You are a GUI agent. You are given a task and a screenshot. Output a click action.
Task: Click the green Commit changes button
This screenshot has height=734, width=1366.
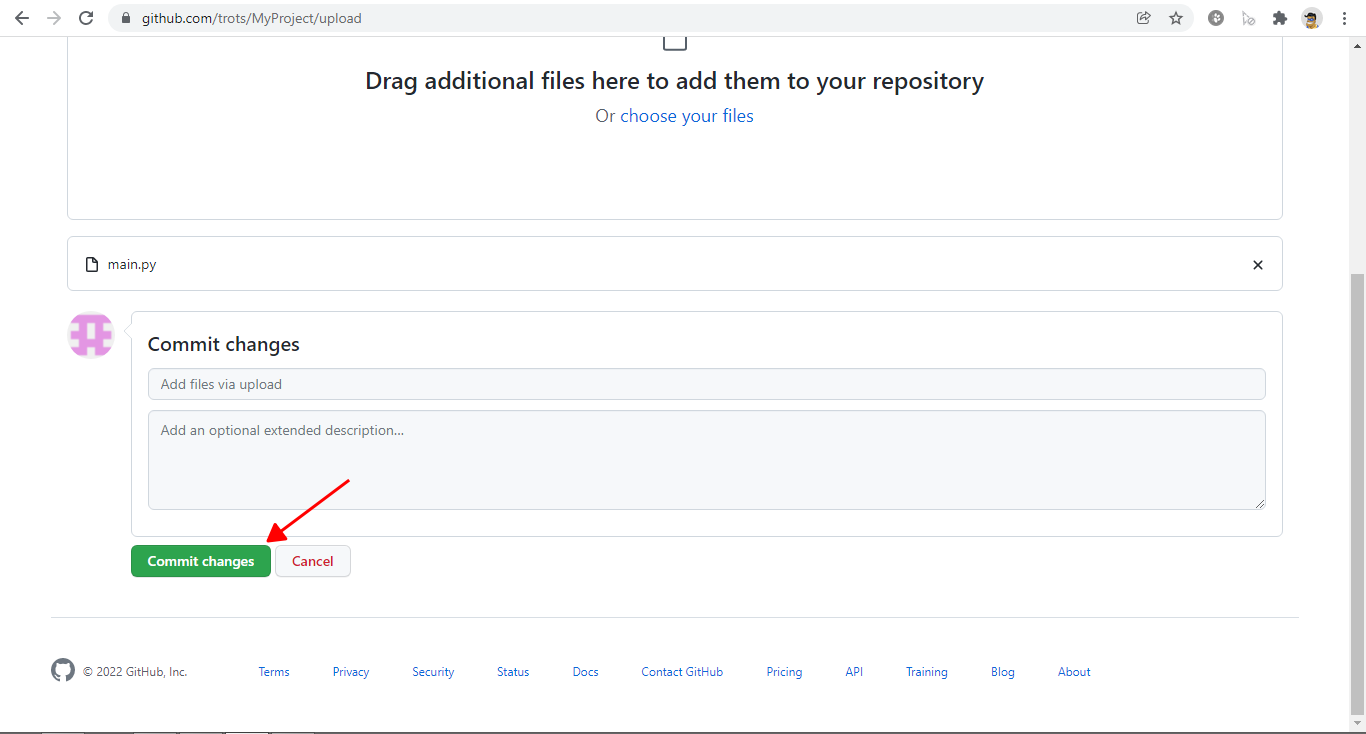pyautogui.click(x=201, y=561)
